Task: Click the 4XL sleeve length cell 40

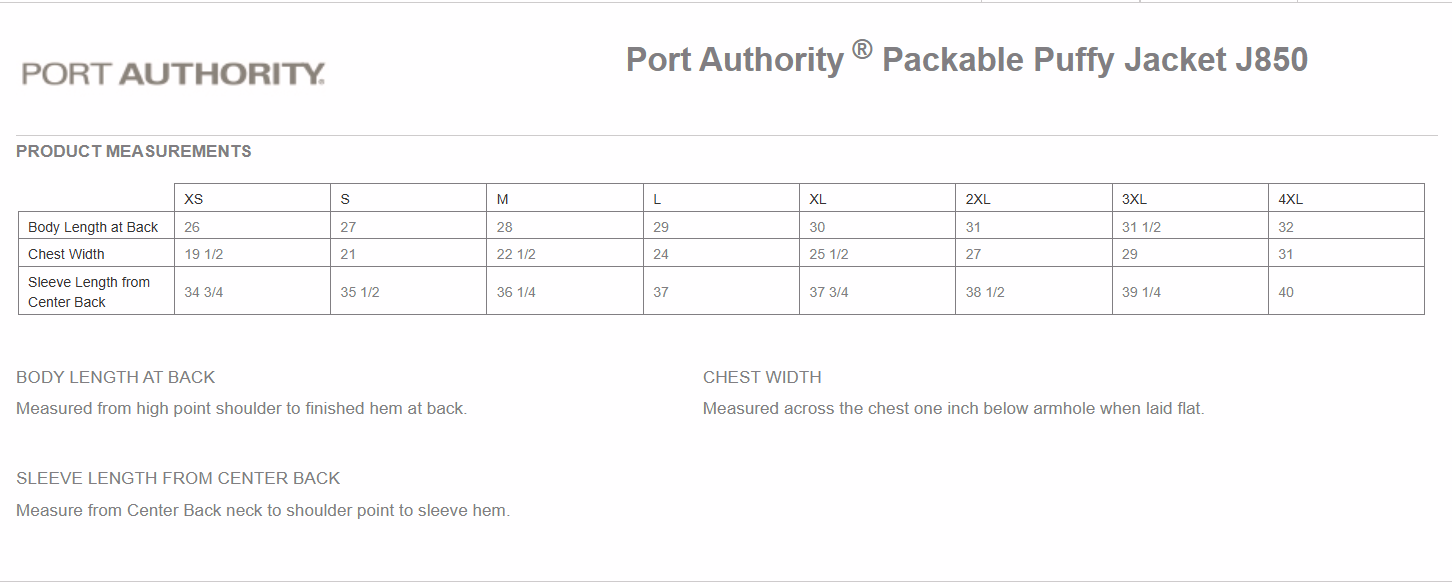Action: 1286,292
